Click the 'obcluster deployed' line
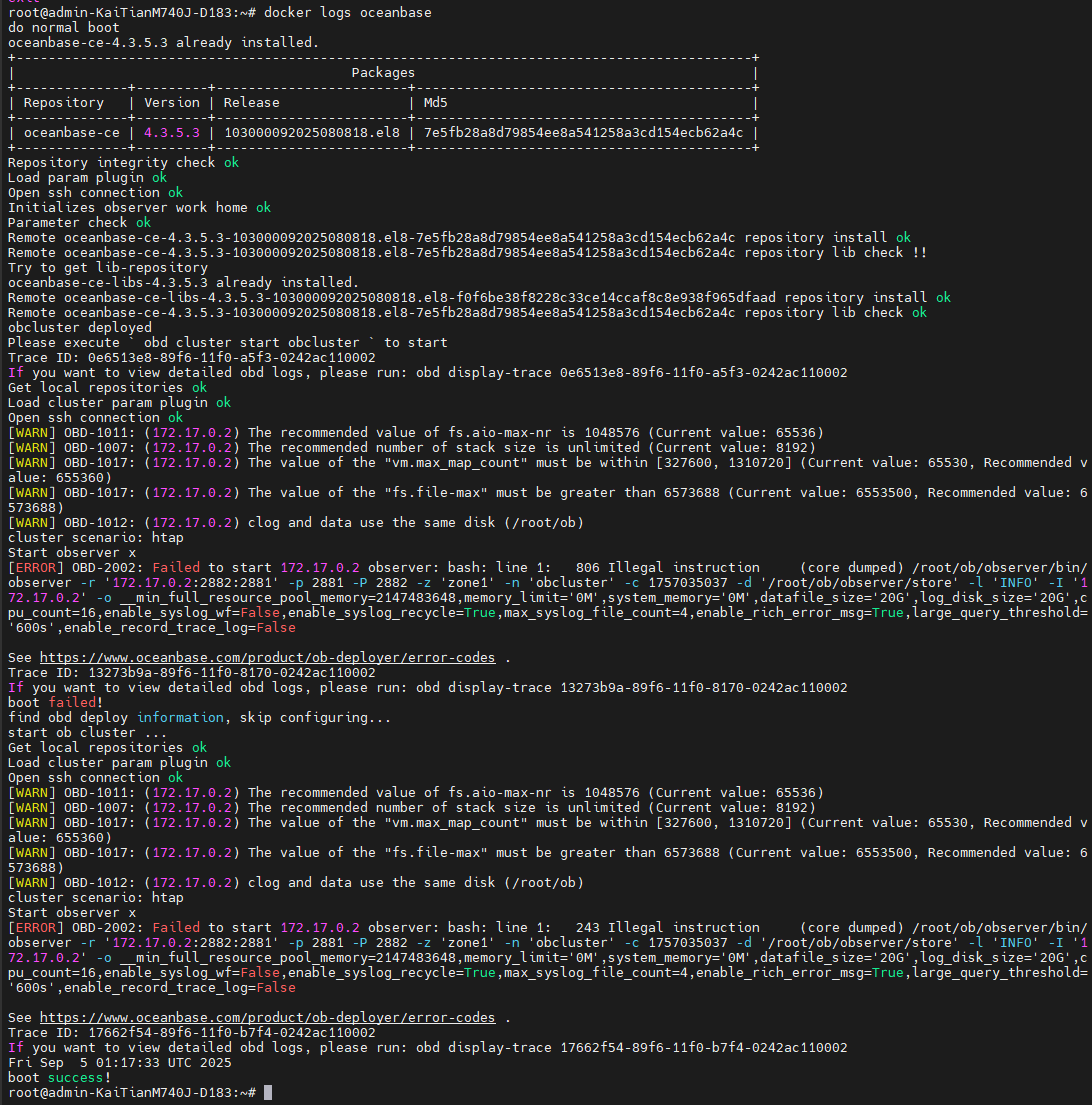 [x=80, y=328]
